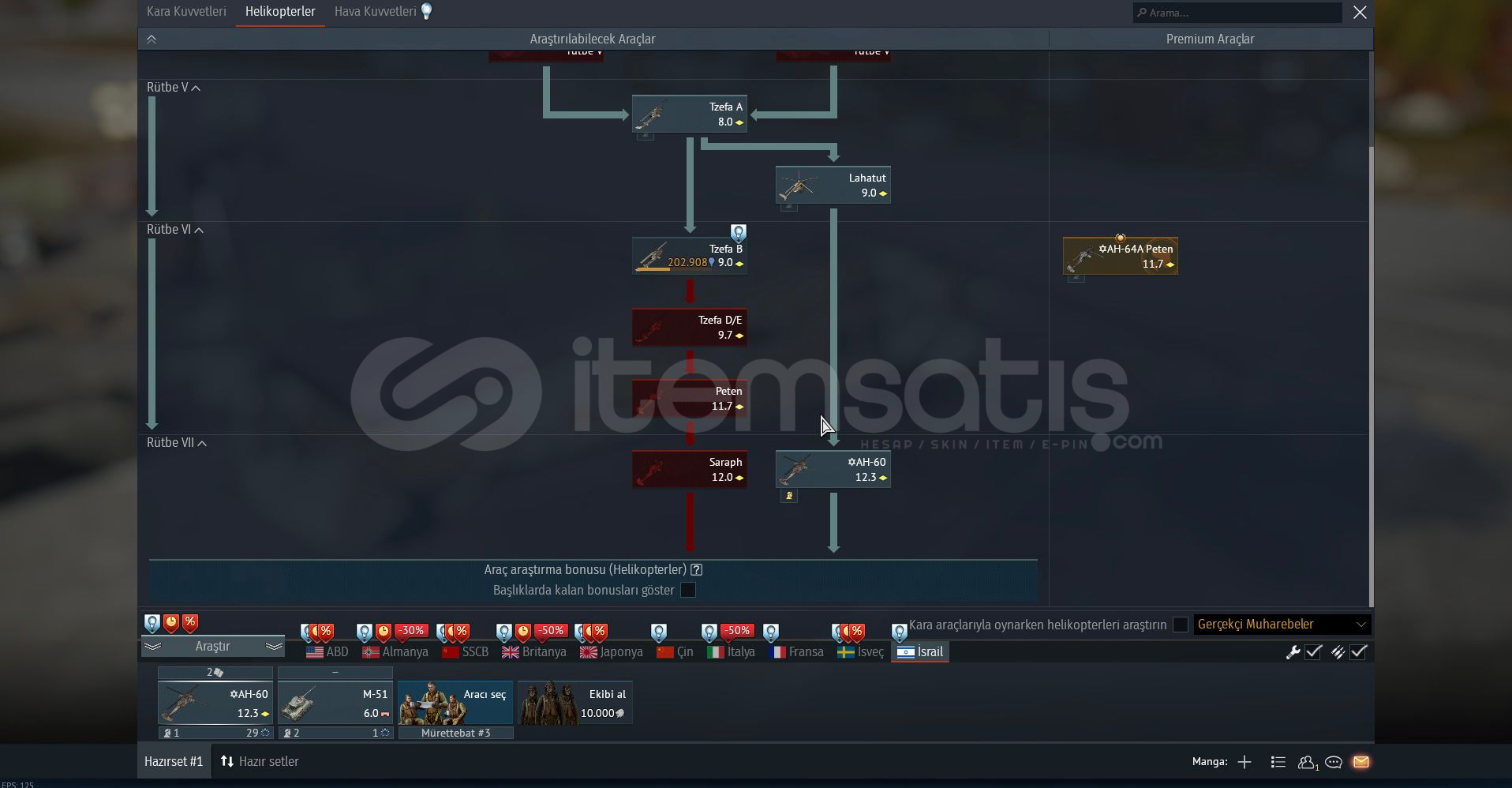This screenshot has height=788, width=1512.
Task: Click the sort arrows icon beside Hazır setler
Action: coord(227,762)
